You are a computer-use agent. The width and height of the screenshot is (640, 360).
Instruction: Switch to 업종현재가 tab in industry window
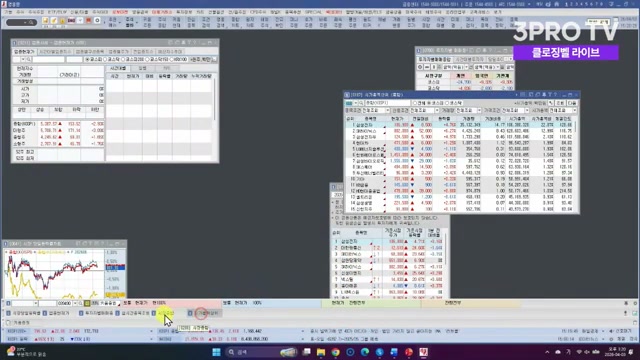[x=24, y=52]
